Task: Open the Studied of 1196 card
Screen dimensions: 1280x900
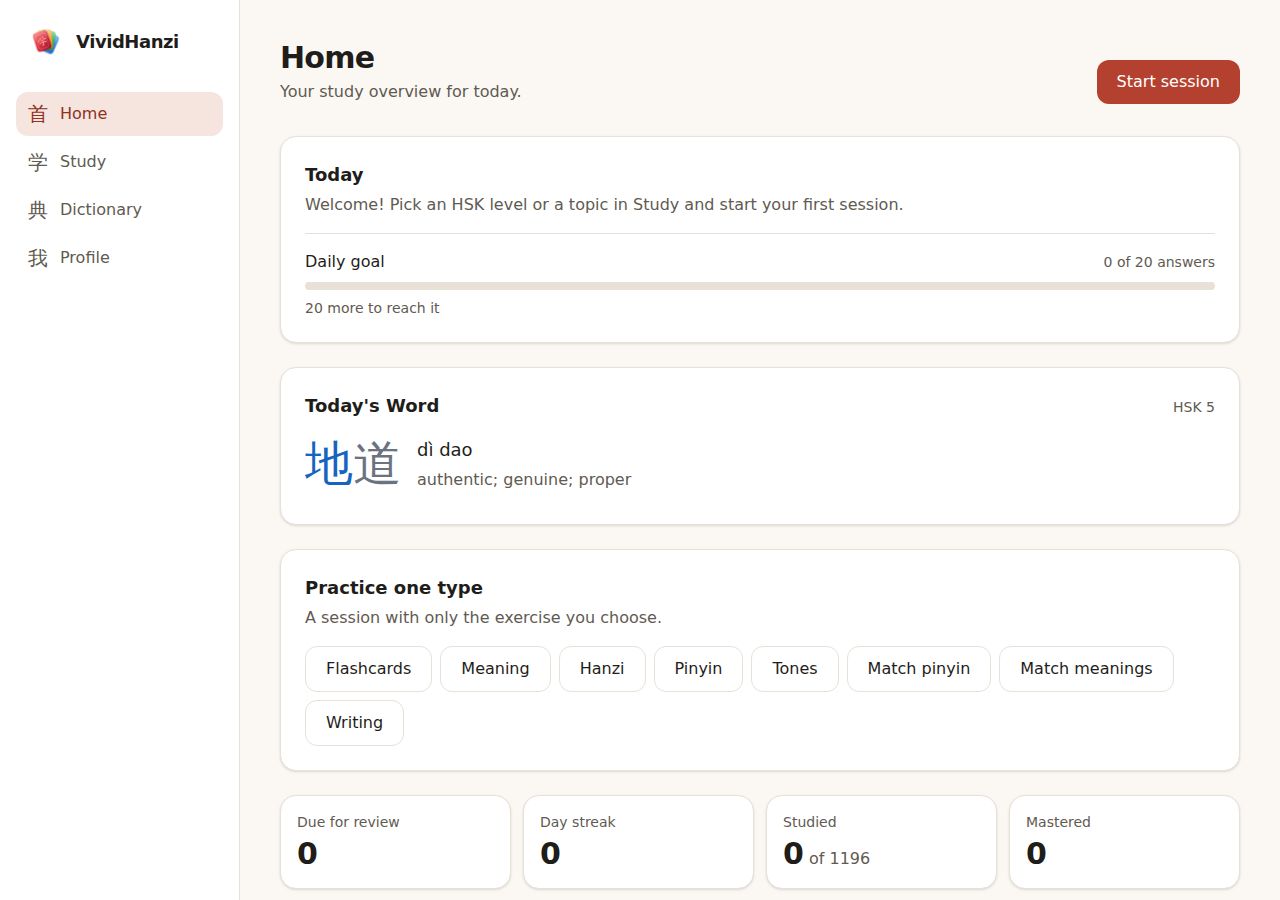Action: point(881,842)
